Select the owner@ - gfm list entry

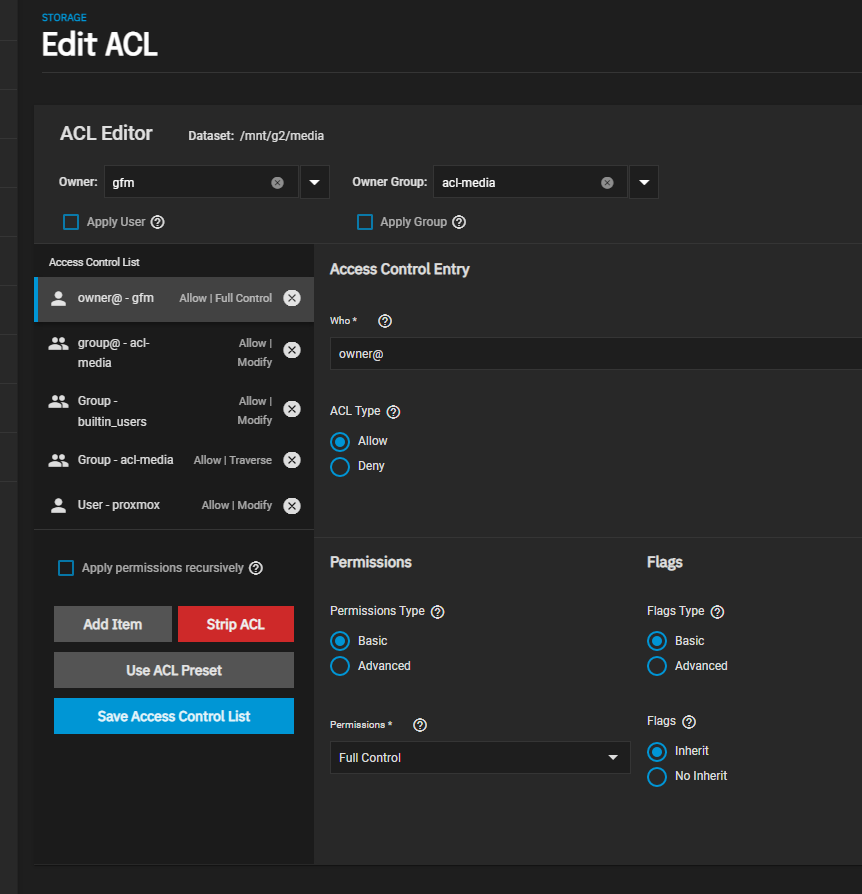point(174,299)
